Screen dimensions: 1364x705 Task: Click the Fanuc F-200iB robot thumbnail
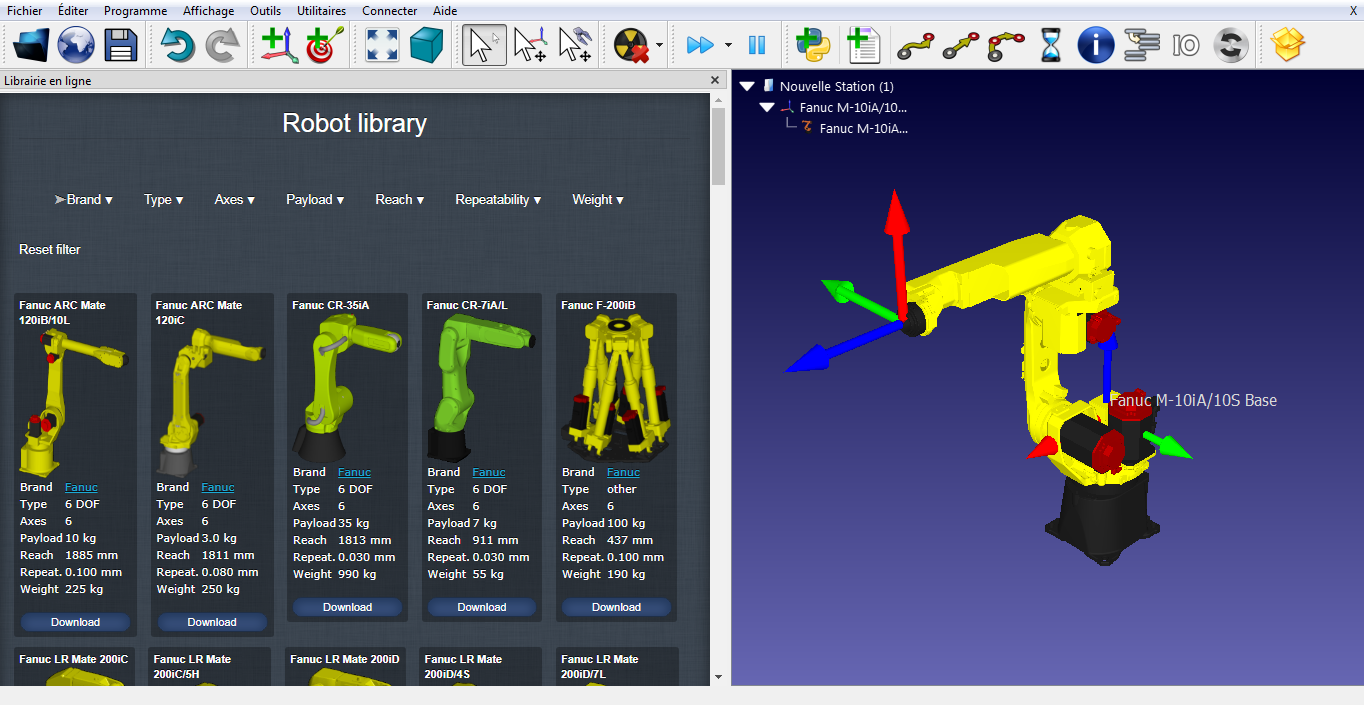[616, 387]
